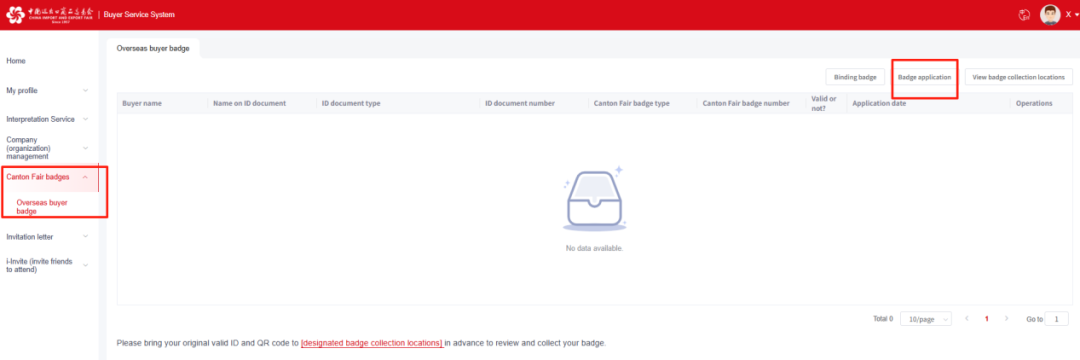Image resolution: width=1080 pixels, height=360 pixels.
Task: Click the Buyer name column header
Action: [x=142, y=103]
